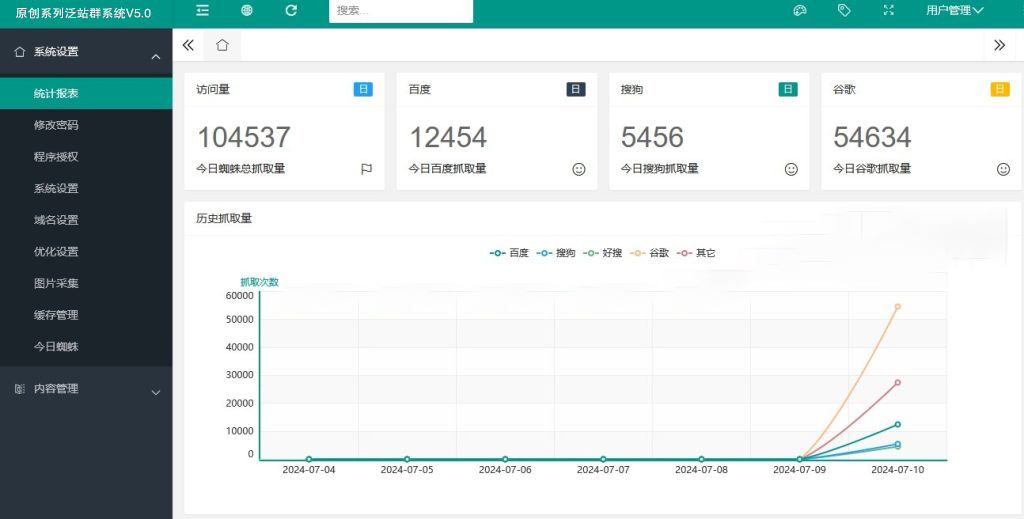The image size is (1024, 519).
Task: Enter fullscreen with the expand icon
Action: click(x=888, y=10)
